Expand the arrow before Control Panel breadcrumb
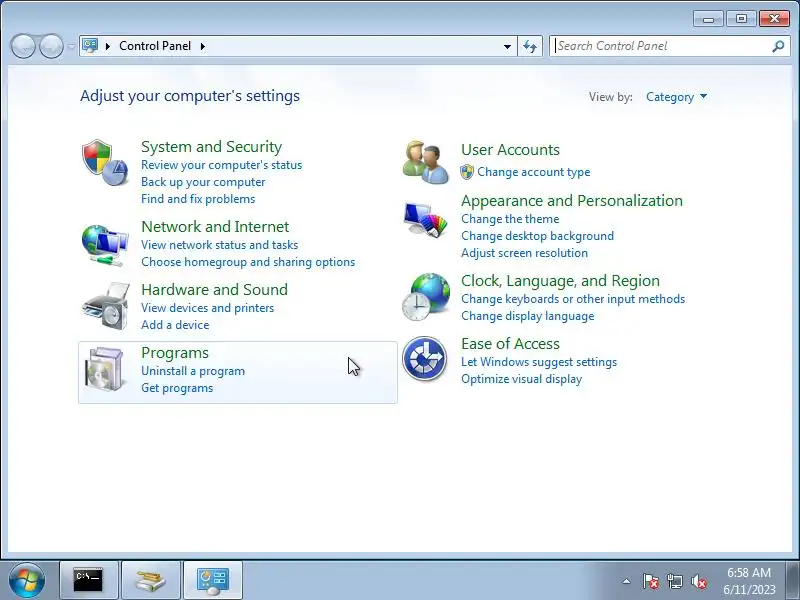Screen dimensions: 800x600 tap(108, 46)
